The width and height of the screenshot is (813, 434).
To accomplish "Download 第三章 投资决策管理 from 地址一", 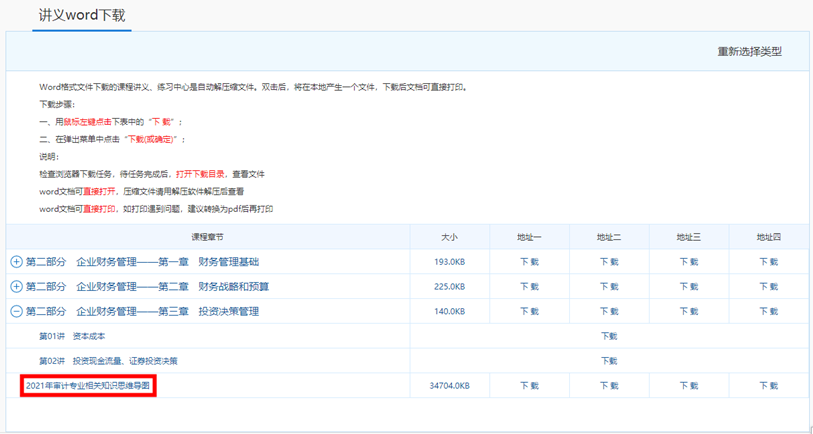I will (529, 312).
